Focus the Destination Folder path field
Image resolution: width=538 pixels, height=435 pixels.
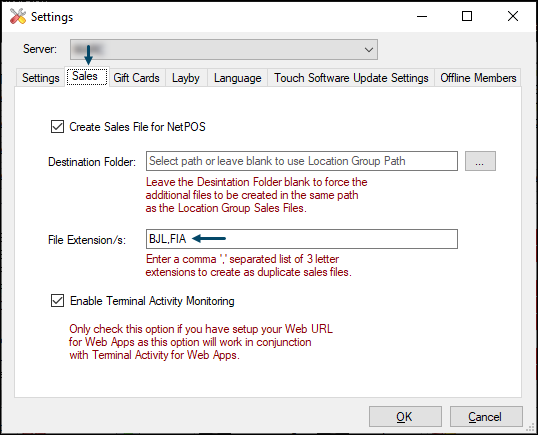coord(302,161)
